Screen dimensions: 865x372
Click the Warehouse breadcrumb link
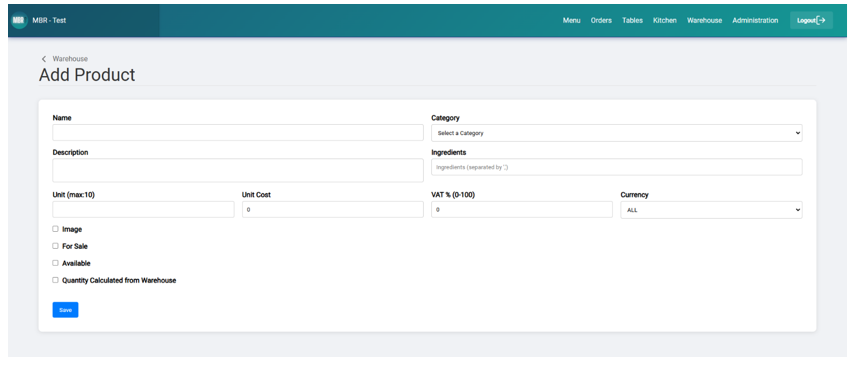click(70, 59)
